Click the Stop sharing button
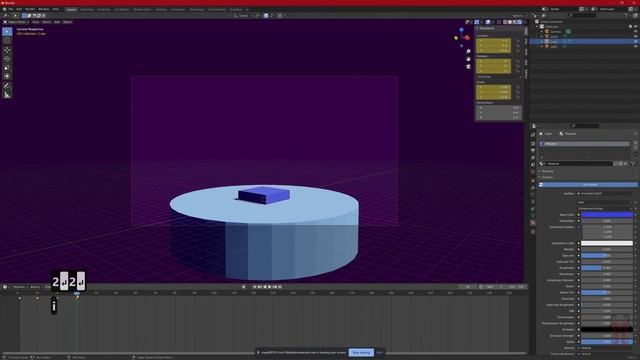The height and width of the screenshot is (360, 640). (x=361, y=353)
